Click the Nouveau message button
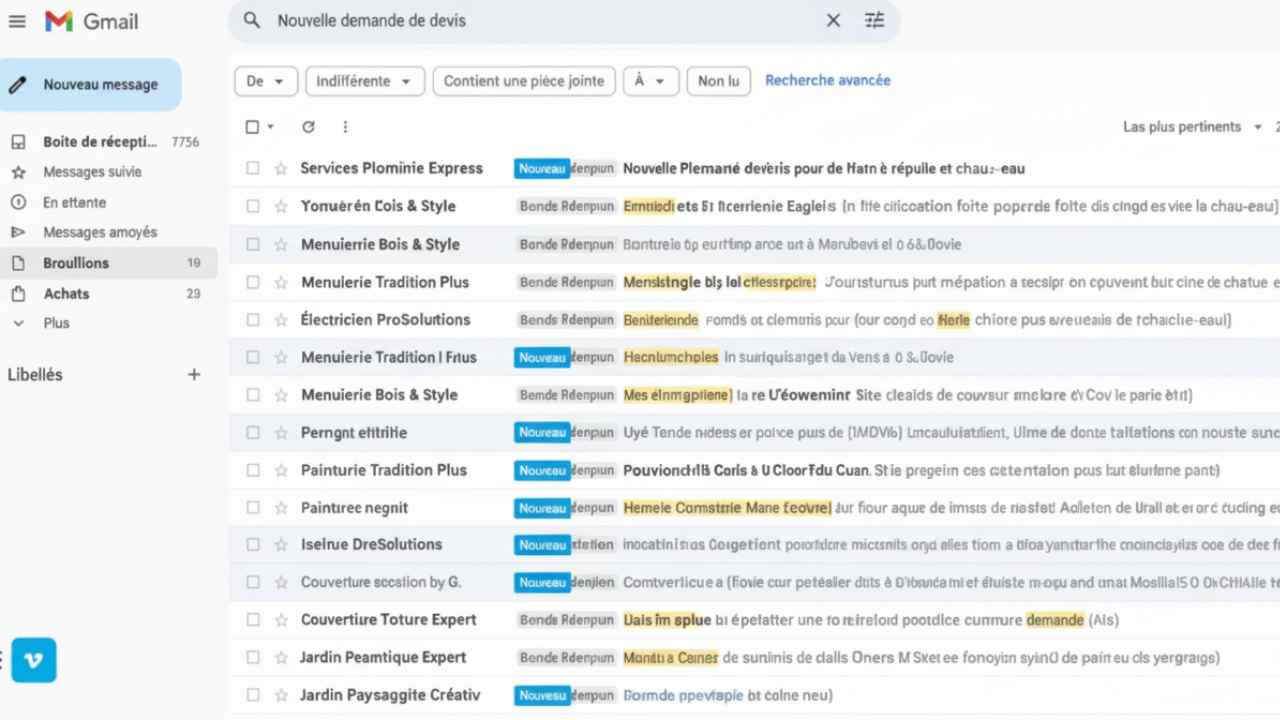 click(x=91, y=85)
